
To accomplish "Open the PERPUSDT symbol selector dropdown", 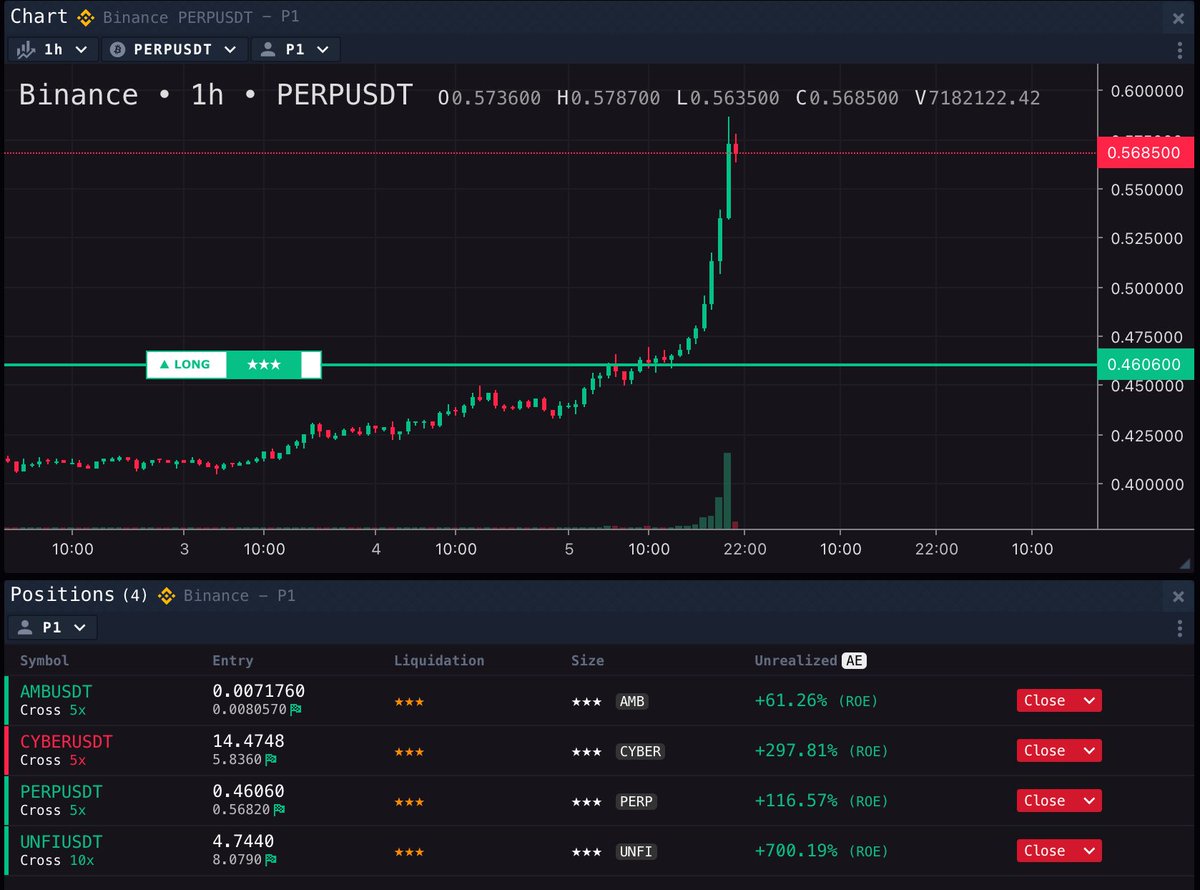I will (174, 49).
